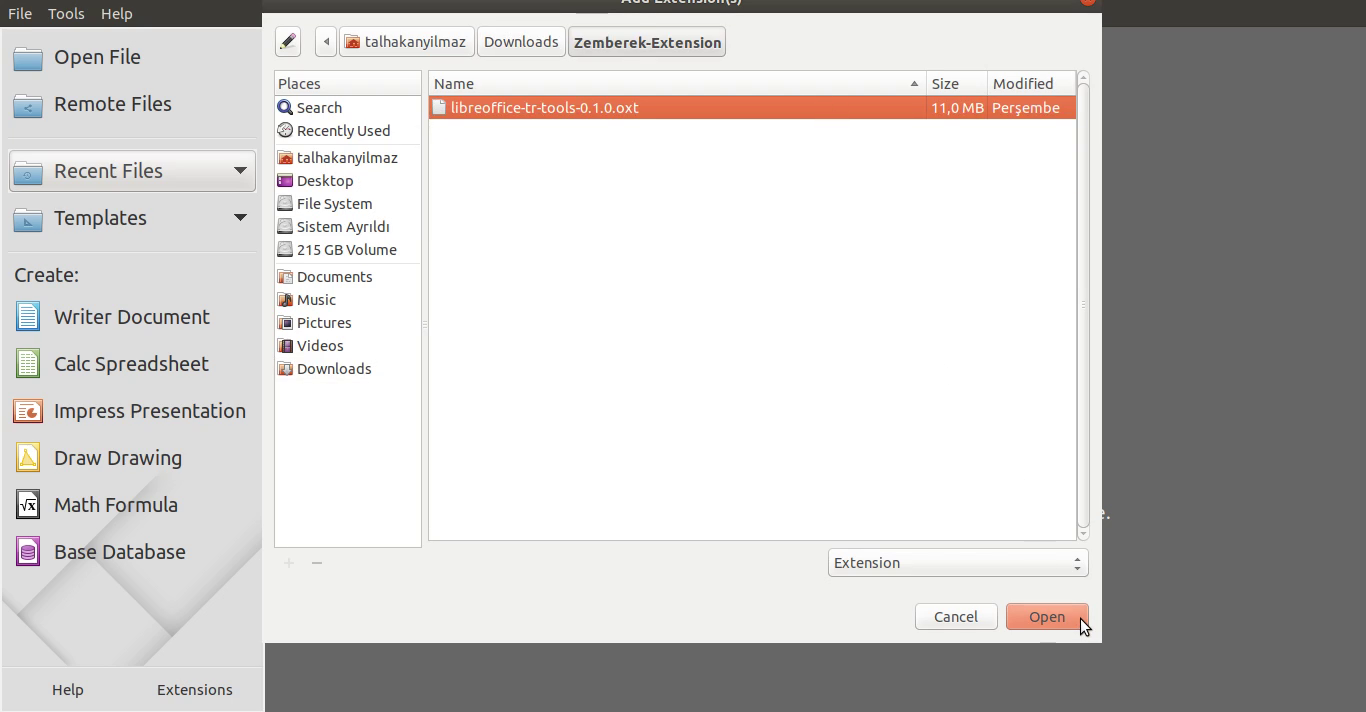The width and height of the screenshot is (1366, 712).
Task: Sort files by the Modified column
Action: (x=1031, y=83)
